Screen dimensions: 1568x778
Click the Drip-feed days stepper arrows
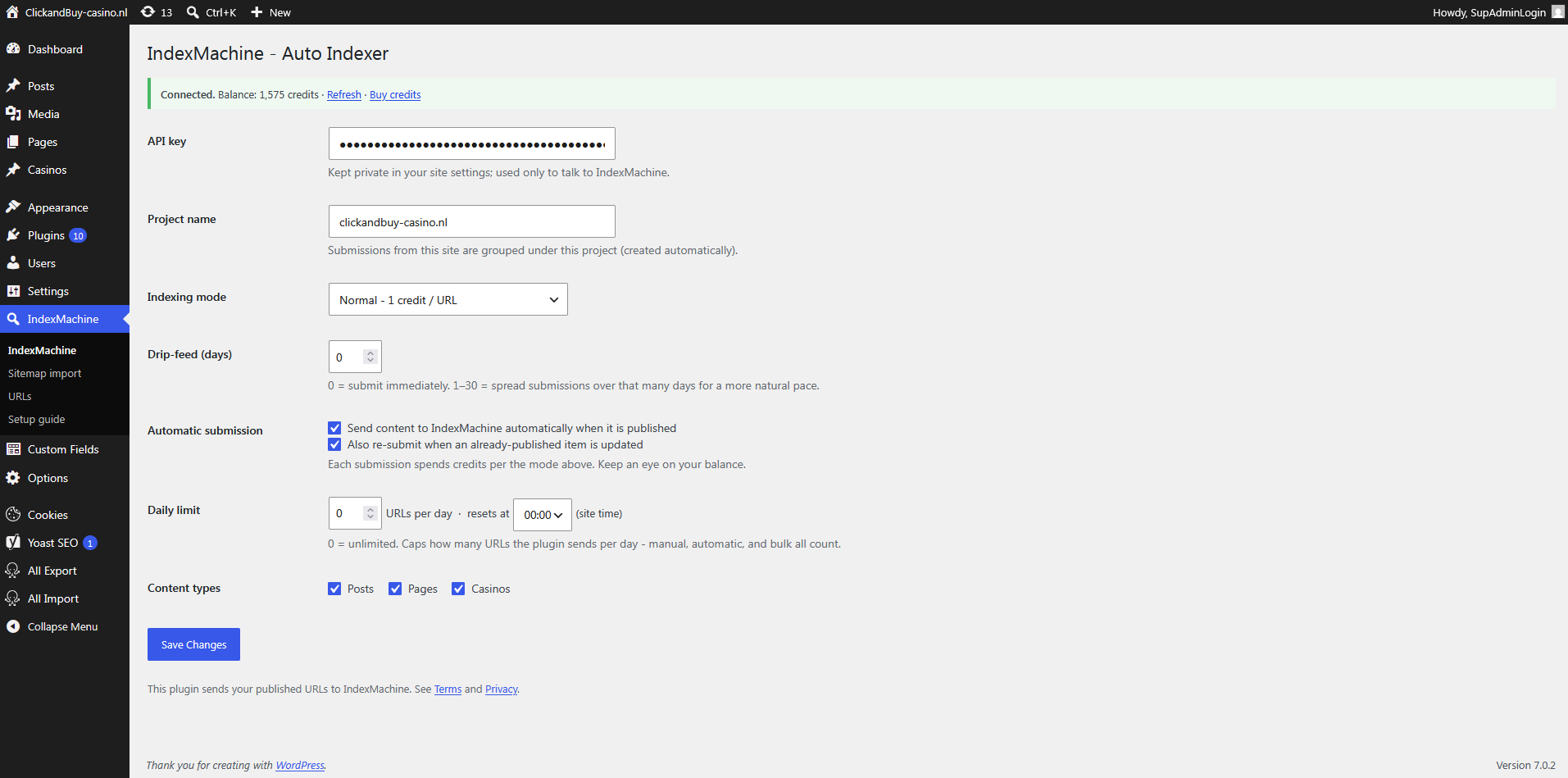[x=370, y=357]
